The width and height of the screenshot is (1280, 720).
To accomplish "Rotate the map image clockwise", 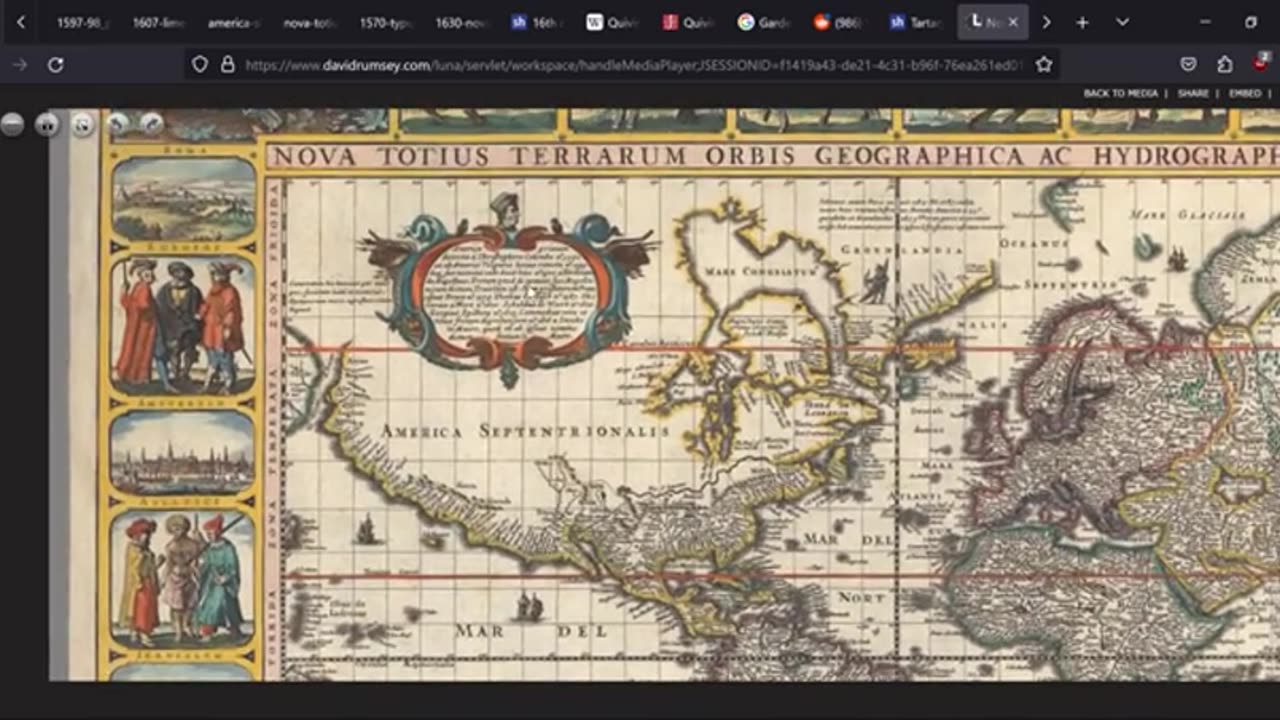I will pyautogui.click(x=152, y=124).
